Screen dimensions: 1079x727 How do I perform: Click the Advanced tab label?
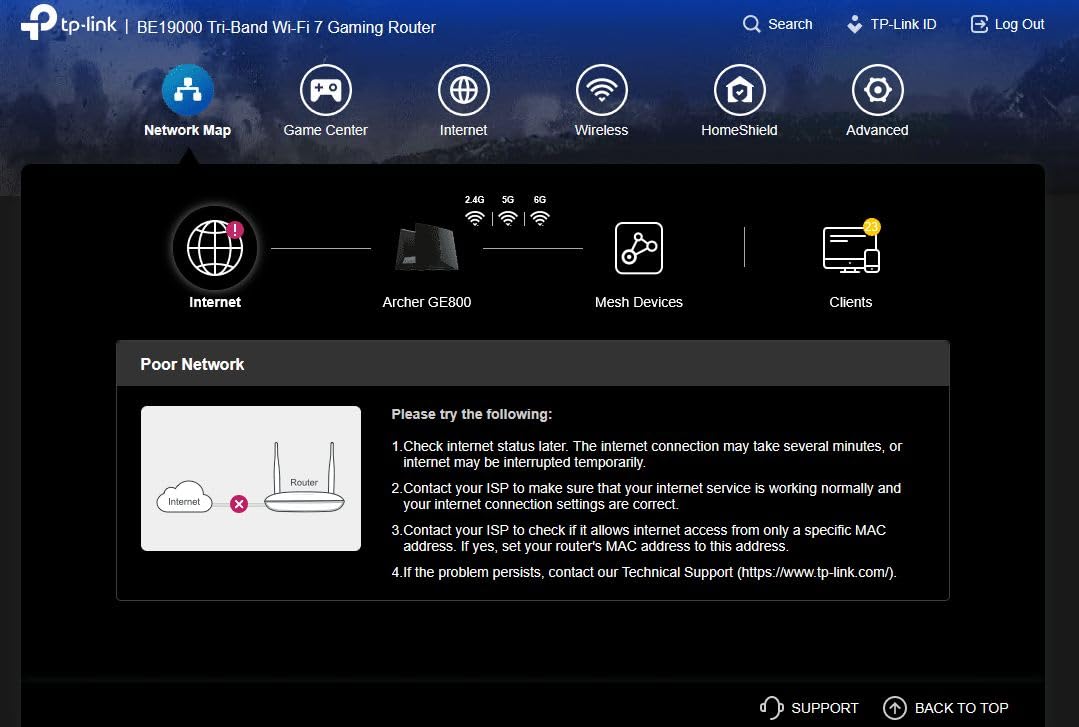tap(877, 130)
